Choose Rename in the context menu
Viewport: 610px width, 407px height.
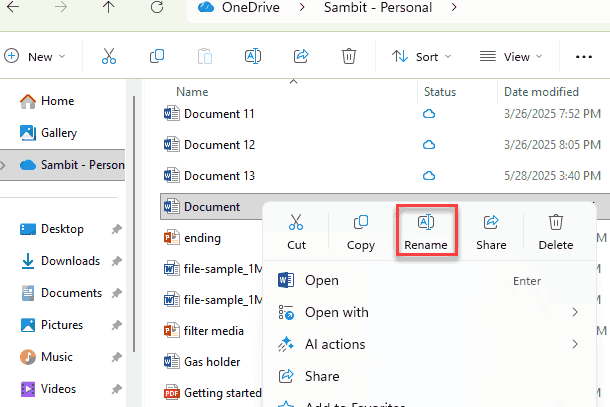(x=426, y=232)
